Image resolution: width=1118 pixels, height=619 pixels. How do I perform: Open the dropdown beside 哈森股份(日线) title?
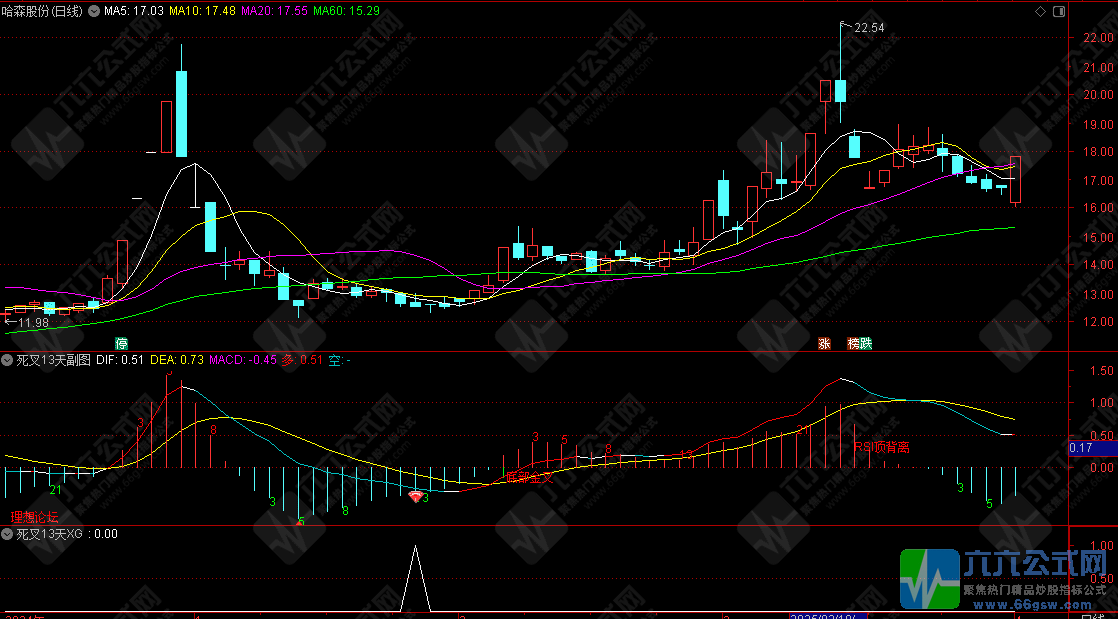click(94, 11)
